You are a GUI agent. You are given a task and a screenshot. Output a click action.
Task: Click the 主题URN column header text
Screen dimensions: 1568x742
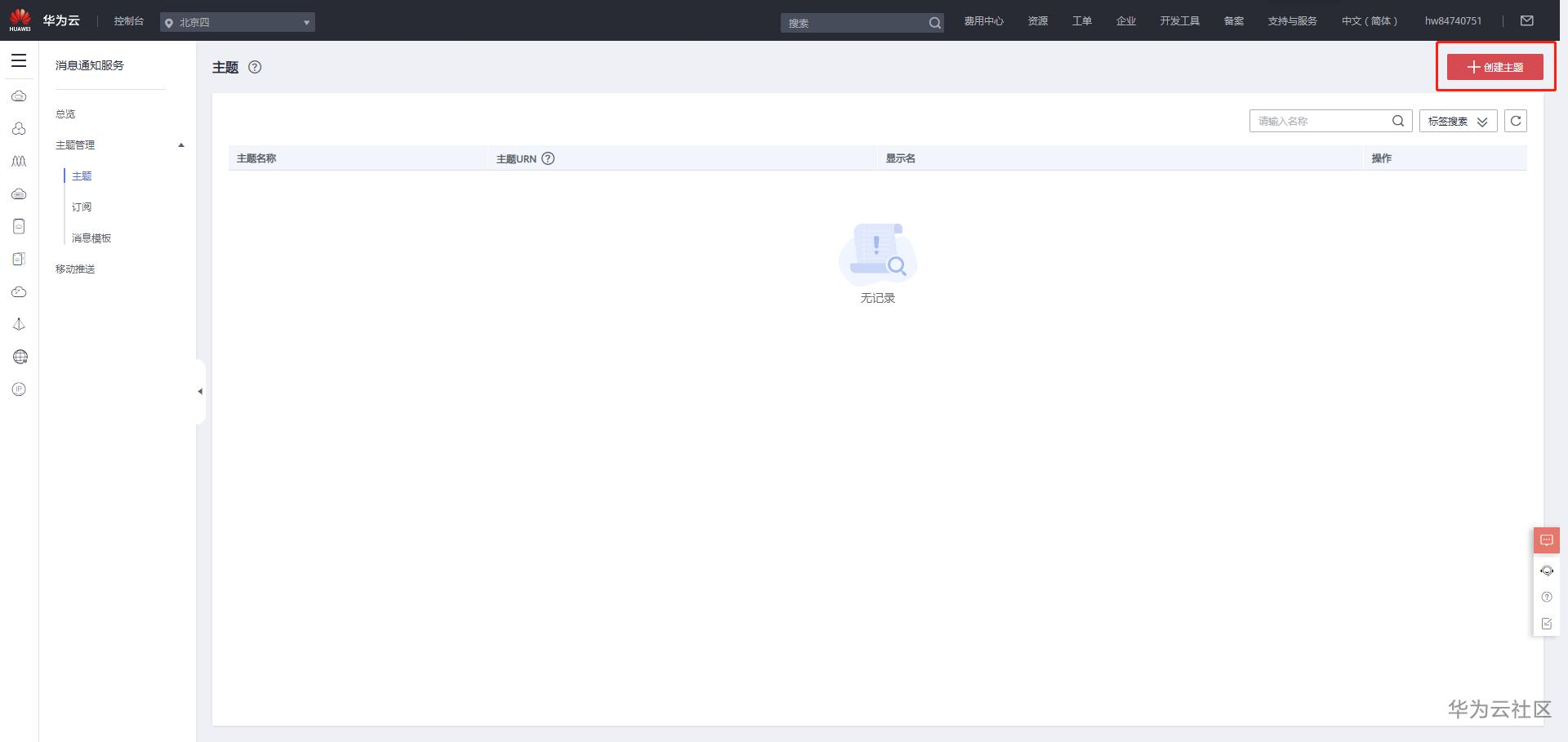coord(516,159)
